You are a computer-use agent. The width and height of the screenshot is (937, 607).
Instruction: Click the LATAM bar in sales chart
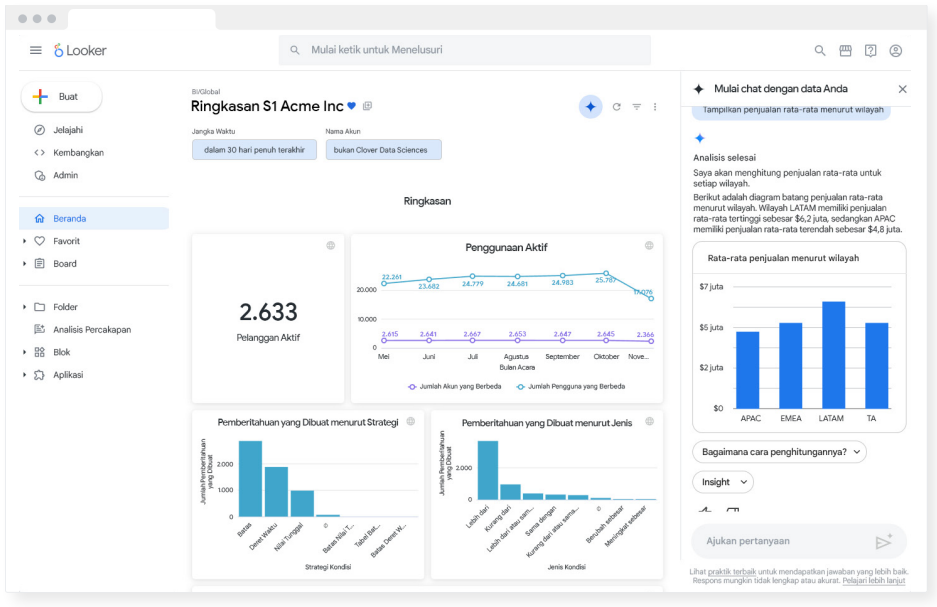pyautogui.click(x=834, y=355)
